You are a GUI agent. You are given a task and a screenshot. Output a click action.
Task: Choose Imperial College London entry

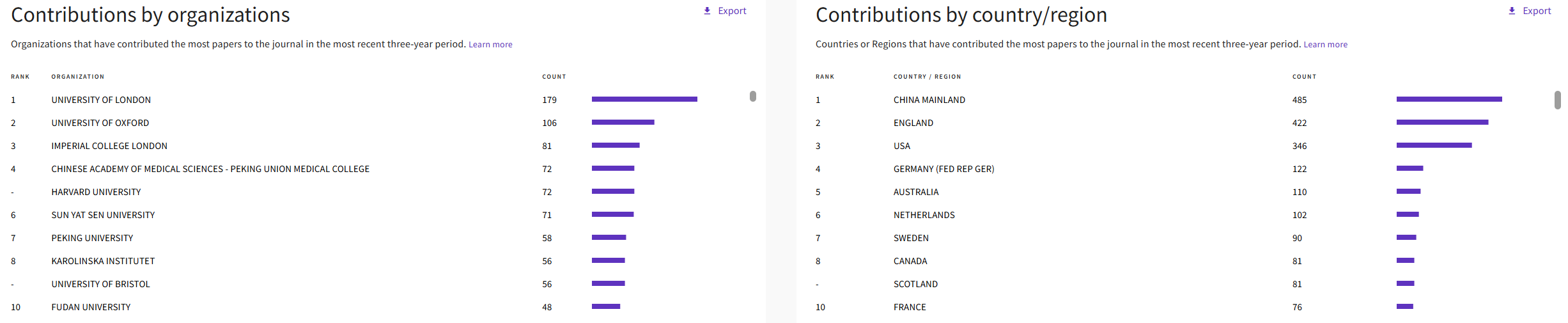pos(109,146)
